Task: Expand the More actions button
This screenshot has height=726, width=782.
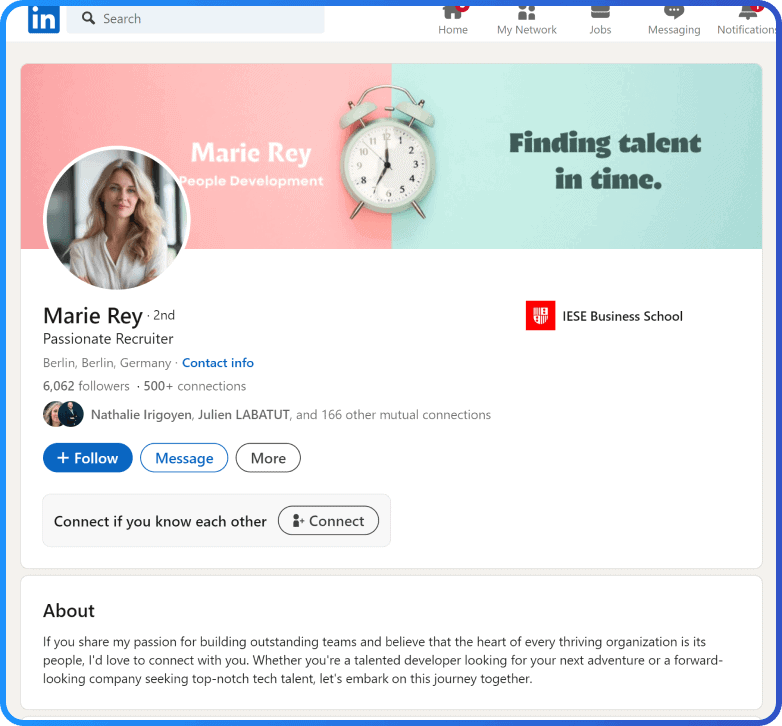Action: [x=268, y=458]
